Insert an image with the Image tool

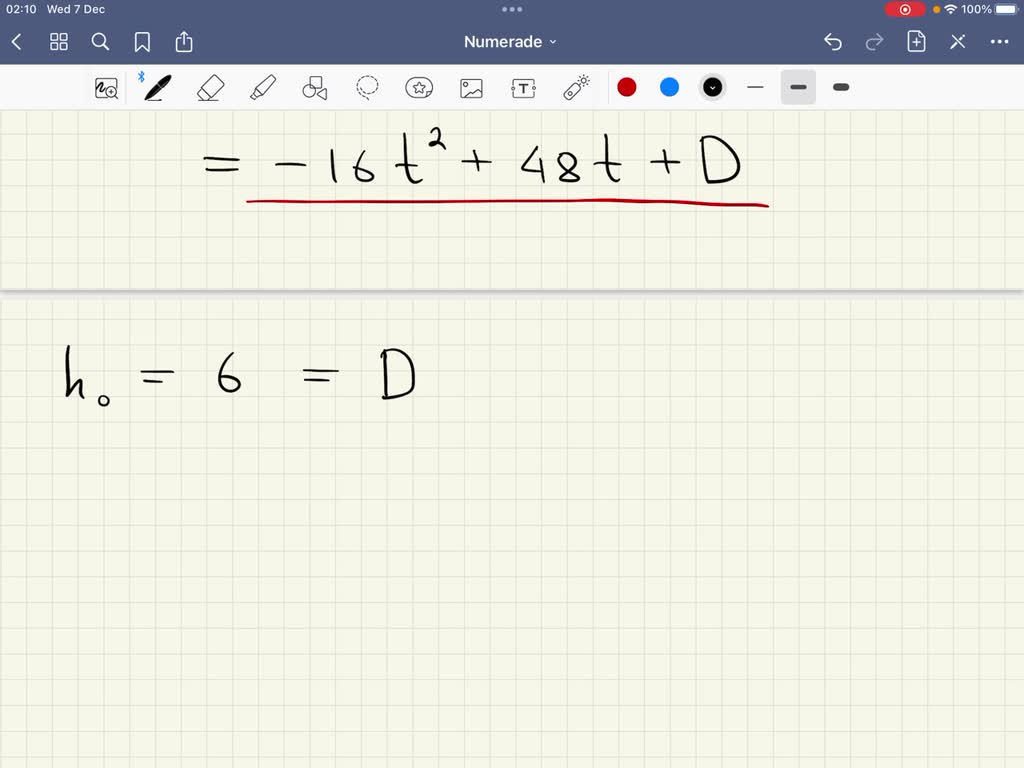coord(472,88)
